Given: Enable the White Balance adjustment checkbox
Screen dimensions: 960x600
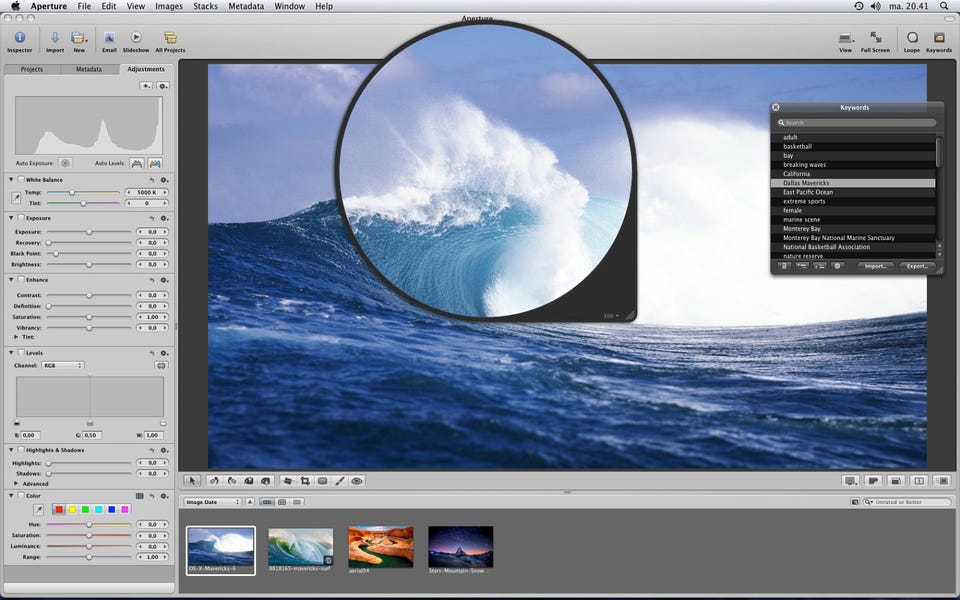Looking at the screenshot, I should 21,180.
